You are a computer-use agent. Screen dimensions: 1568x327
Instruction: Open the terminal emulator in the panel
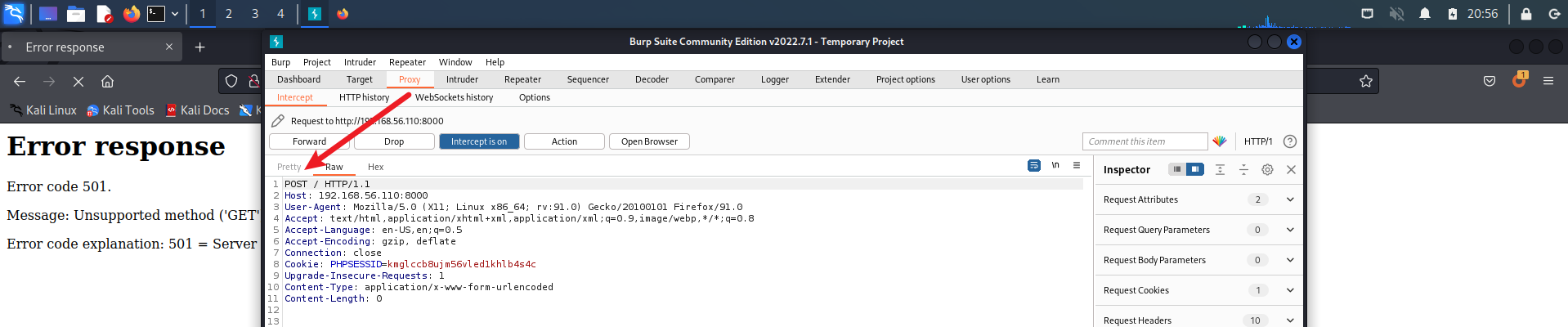[x=156, y=14]
